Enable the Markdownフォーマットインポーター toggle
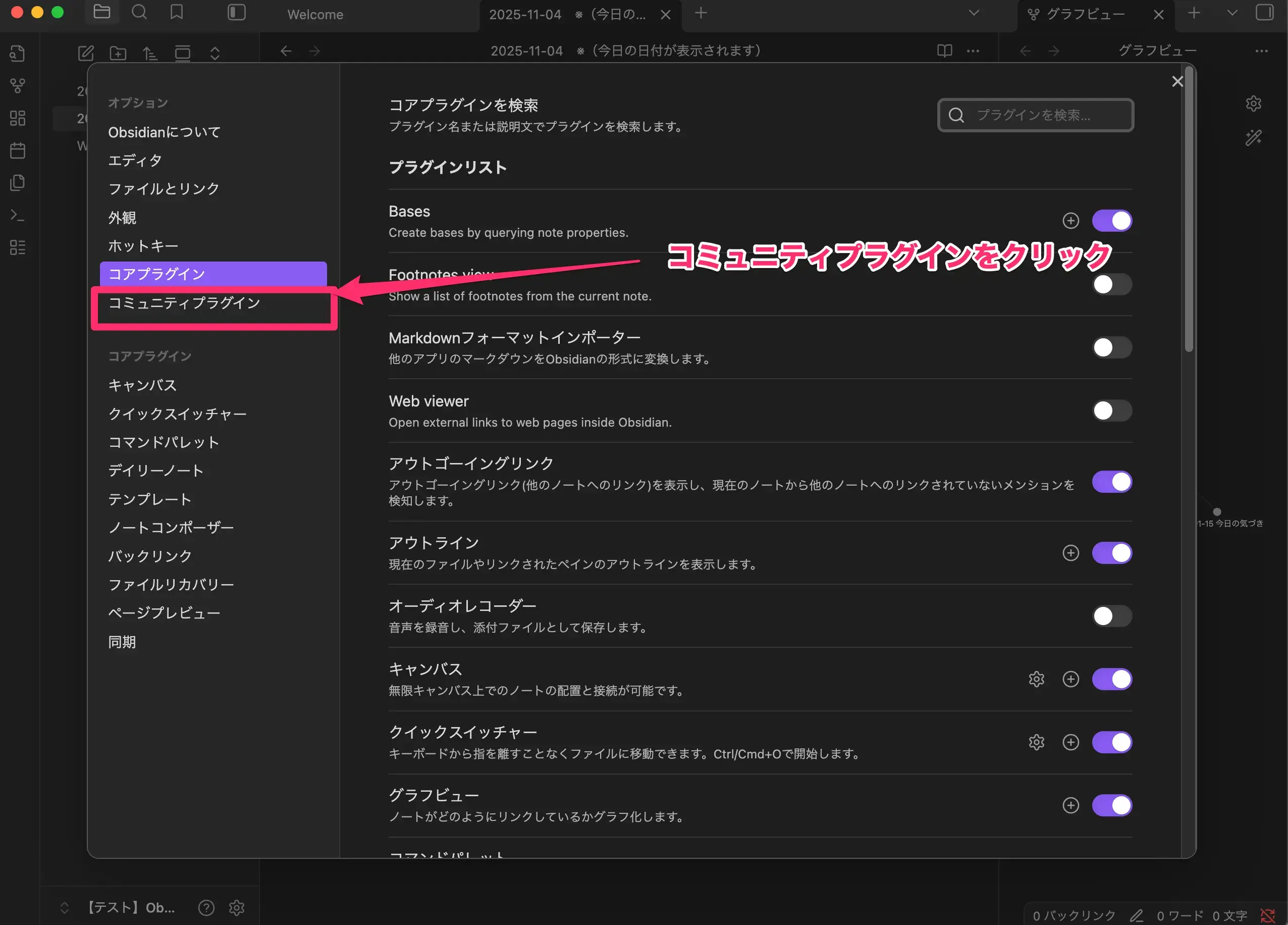The image size is (1288, 925). 1112,347
